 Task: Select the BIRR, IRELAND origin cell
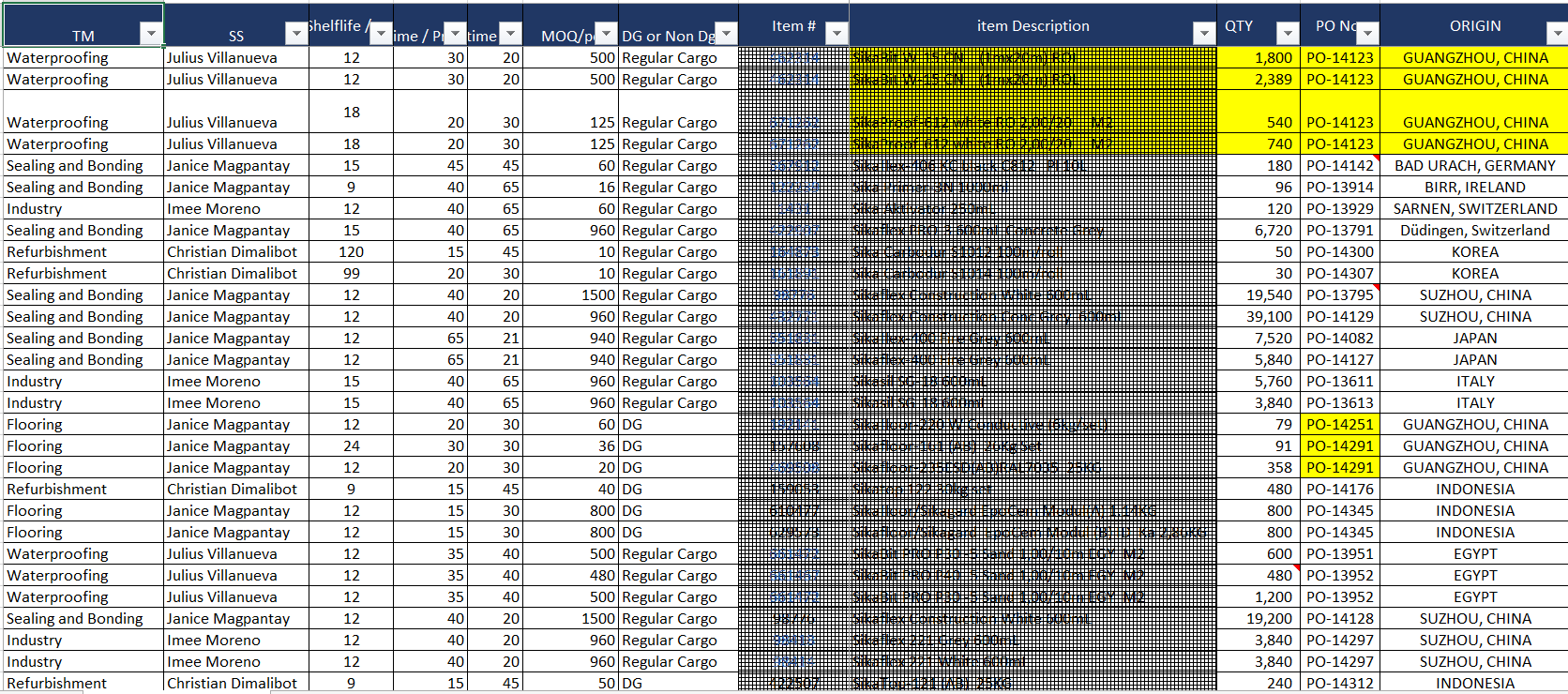point(1474,188)
